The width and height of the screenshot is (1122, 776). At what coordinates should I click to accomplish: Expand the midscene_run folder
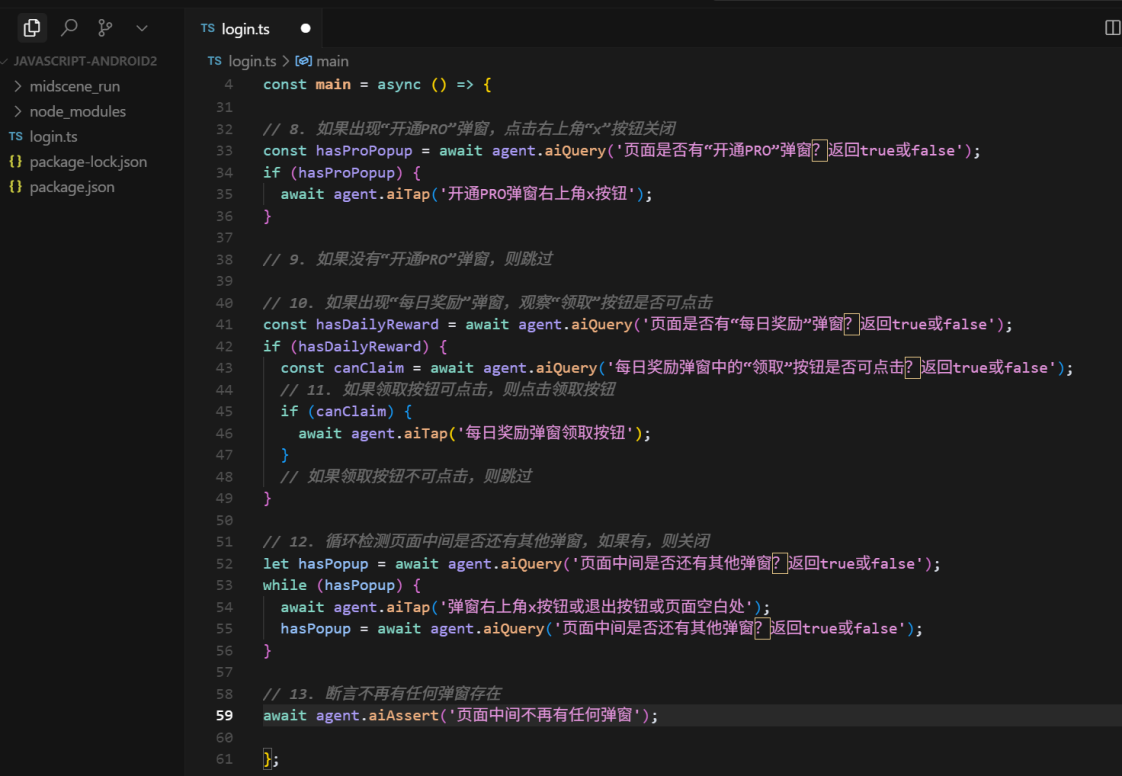[x=74, y=87]
